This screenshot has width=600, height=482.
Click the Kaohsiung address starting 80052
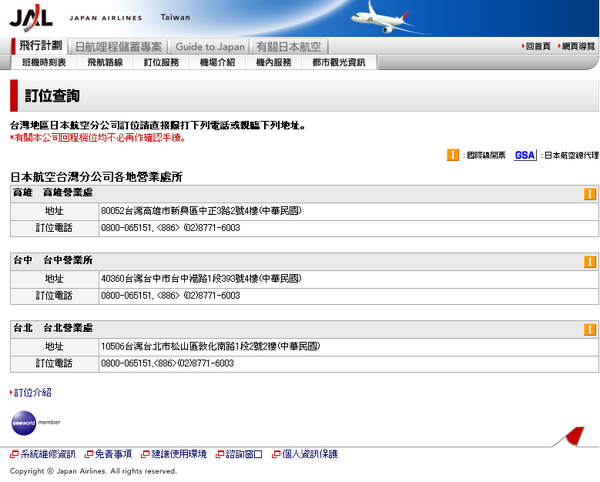tap(201, 211)
